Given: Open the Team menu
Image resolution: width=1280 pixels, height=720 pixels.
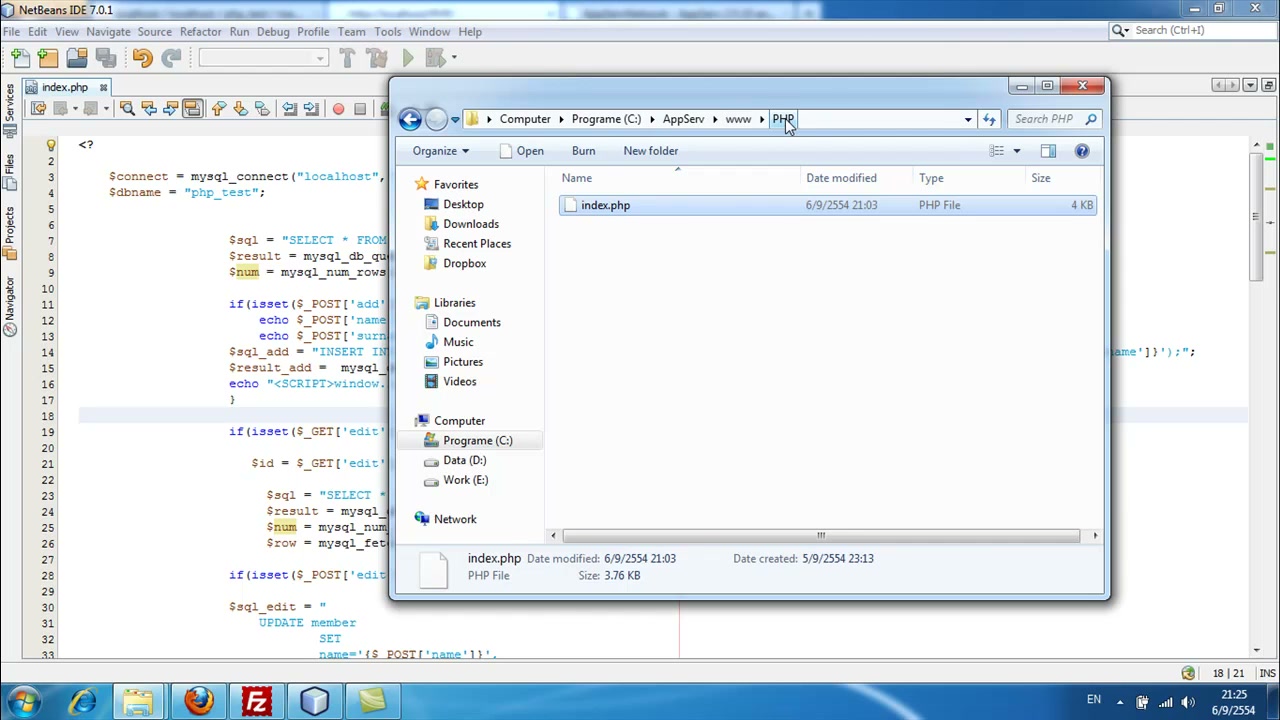Looking at the screenshot, I should pyautogui.click(x=351, y=31).
